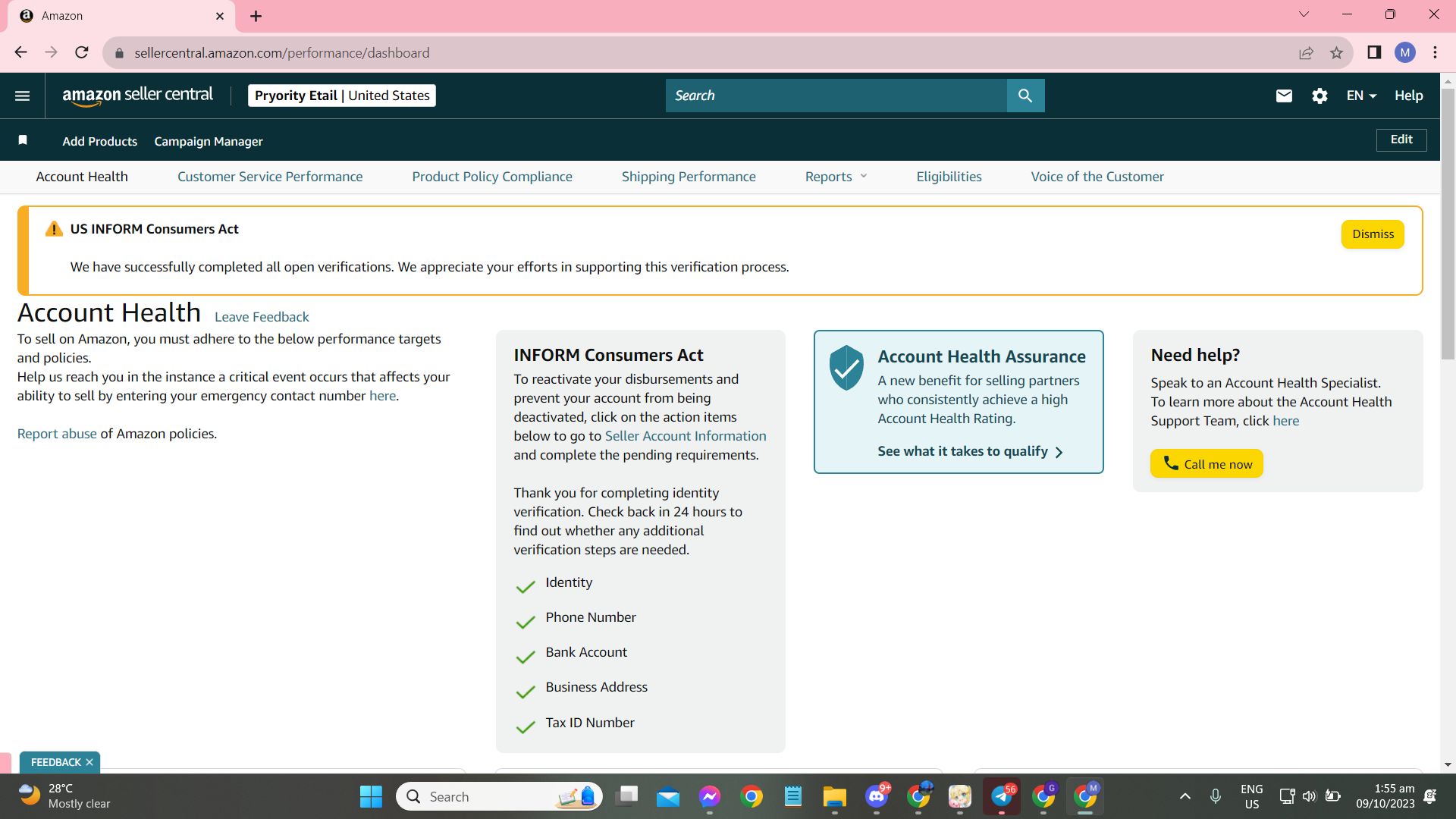Open the Add Products link

[100, 141]
